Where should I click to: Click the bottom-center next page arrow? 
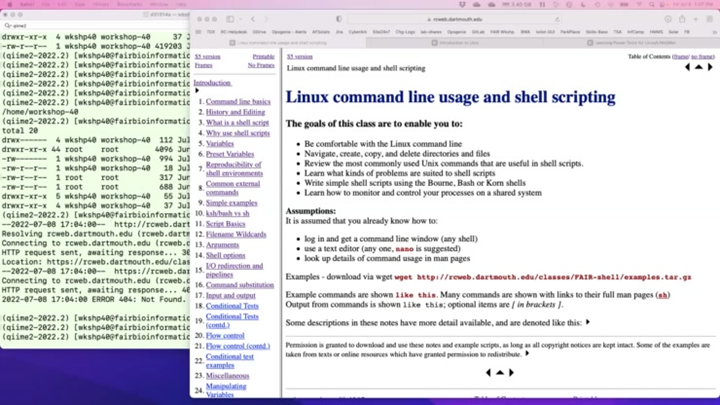click(x=512, y=372)
